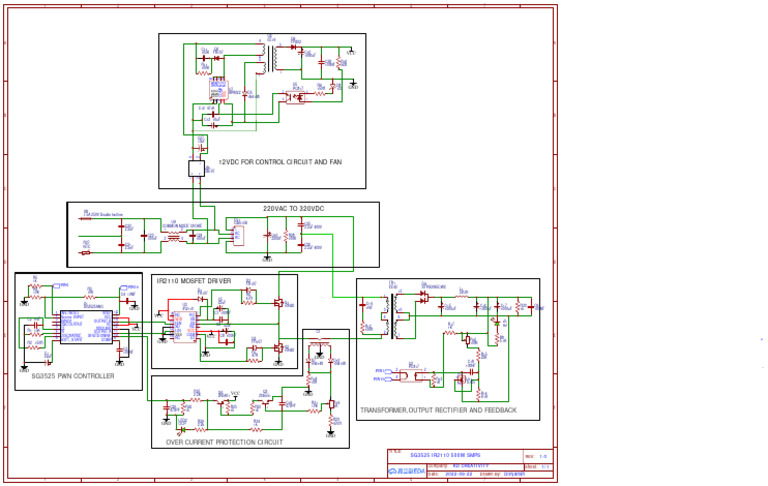The image size is (768, 486).
Task: Select 'TRANSFORMER,OUTPUT RECTIFIER AND FEEDBACK' label
Action: point(438,410)
